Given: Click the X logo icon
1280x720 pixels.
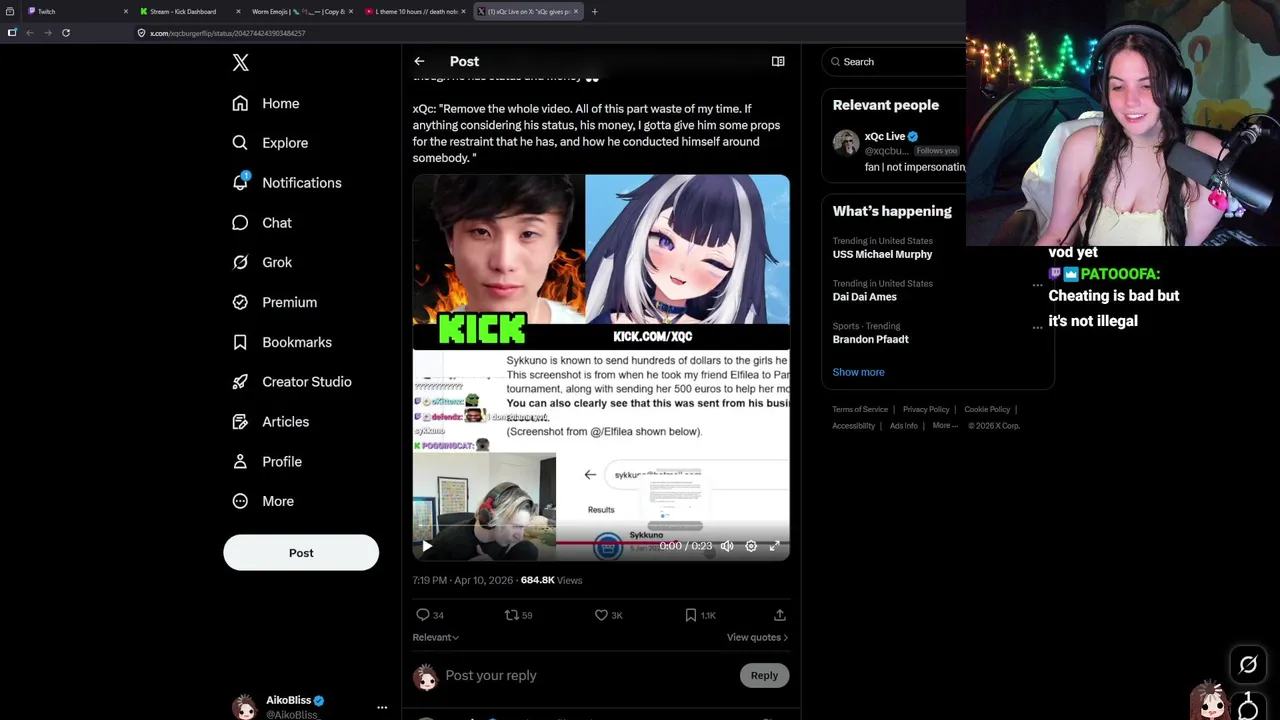Looking at the screenshot, I should click(240, 63).
